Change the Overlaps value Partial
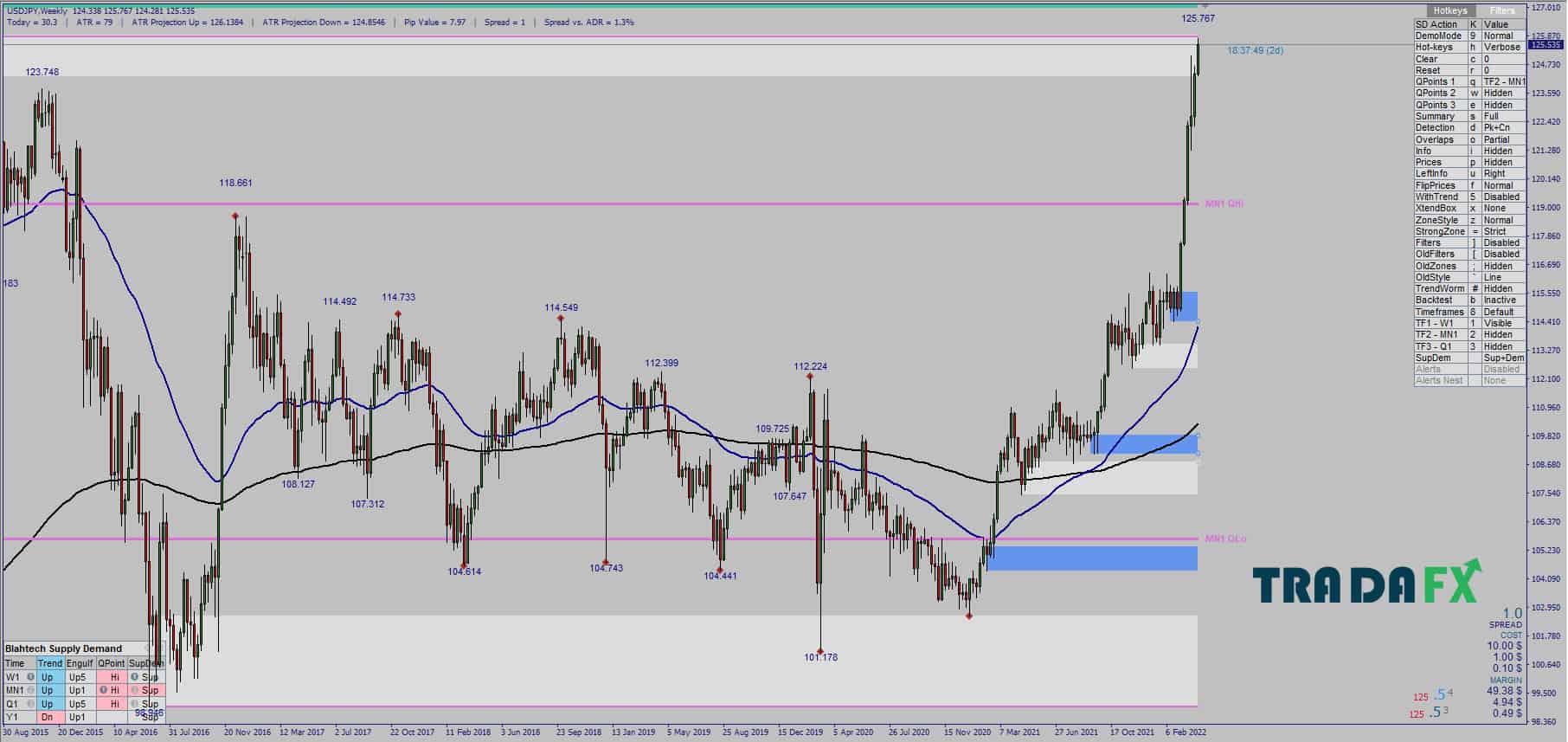 click(1503, 139)
